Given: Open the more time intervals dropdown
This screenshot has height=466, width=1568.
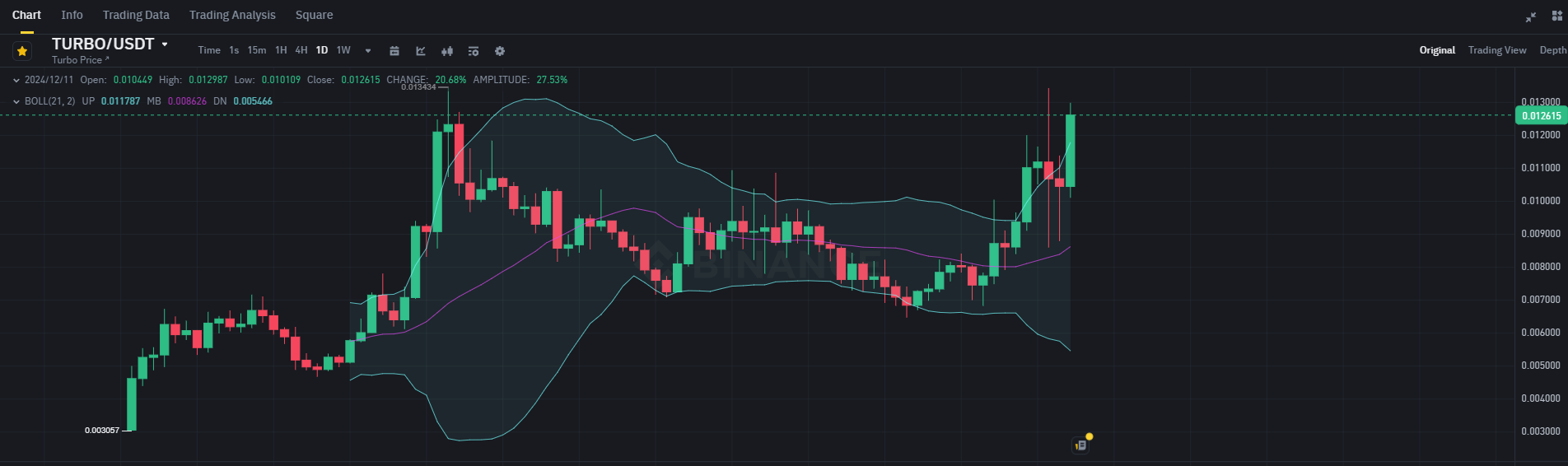Looking at the screenshot, I should tap(368, 51).
